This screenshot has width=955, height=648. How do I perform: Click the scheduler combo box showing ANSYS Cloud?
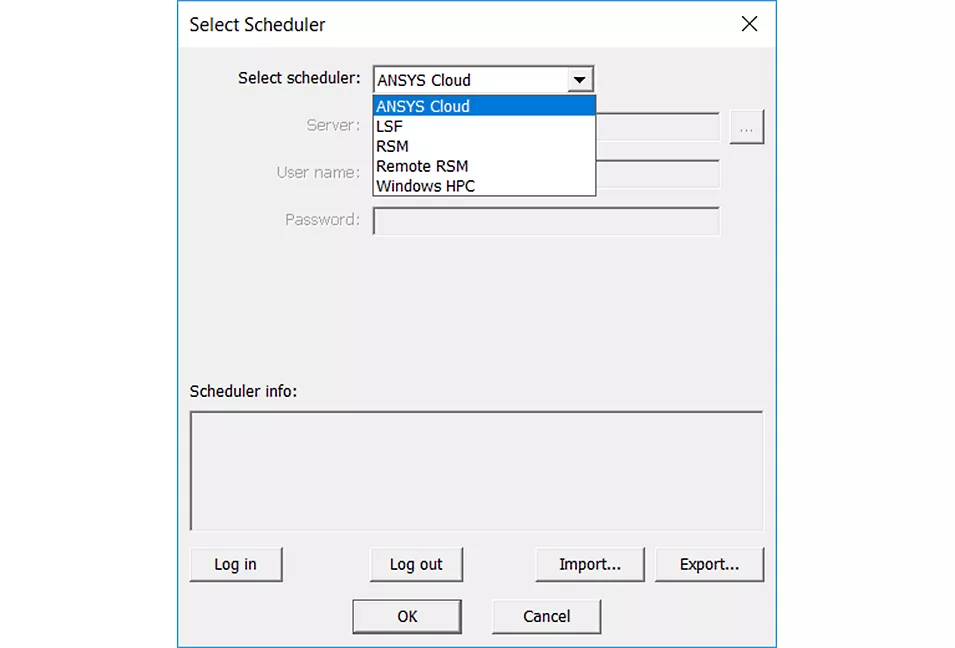pos(468,80)
